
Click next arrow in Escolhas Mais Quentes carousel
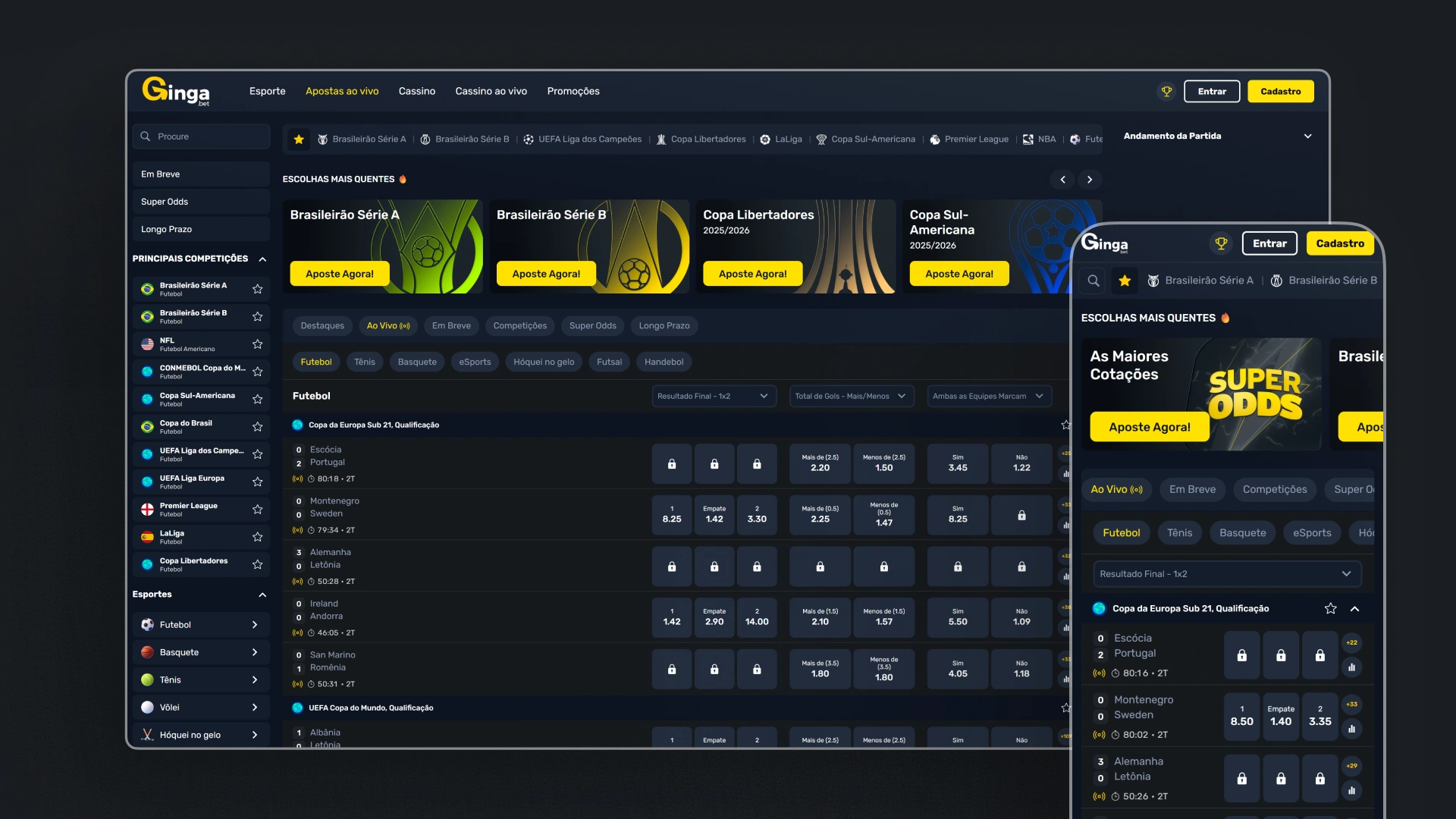tap(1090, 180)
